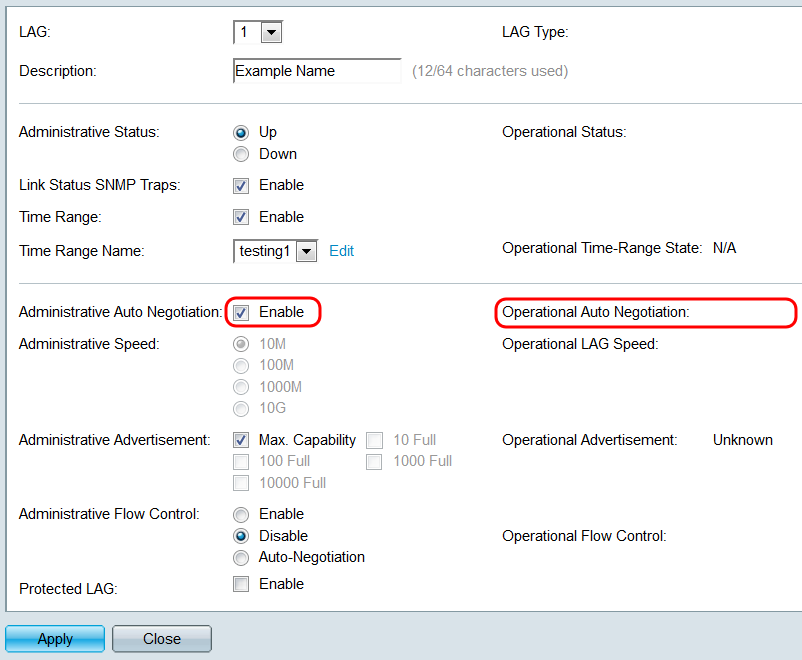Expand the Time Range Name dropdown
The image size is (802, 660).
click(x=306, y=251)
